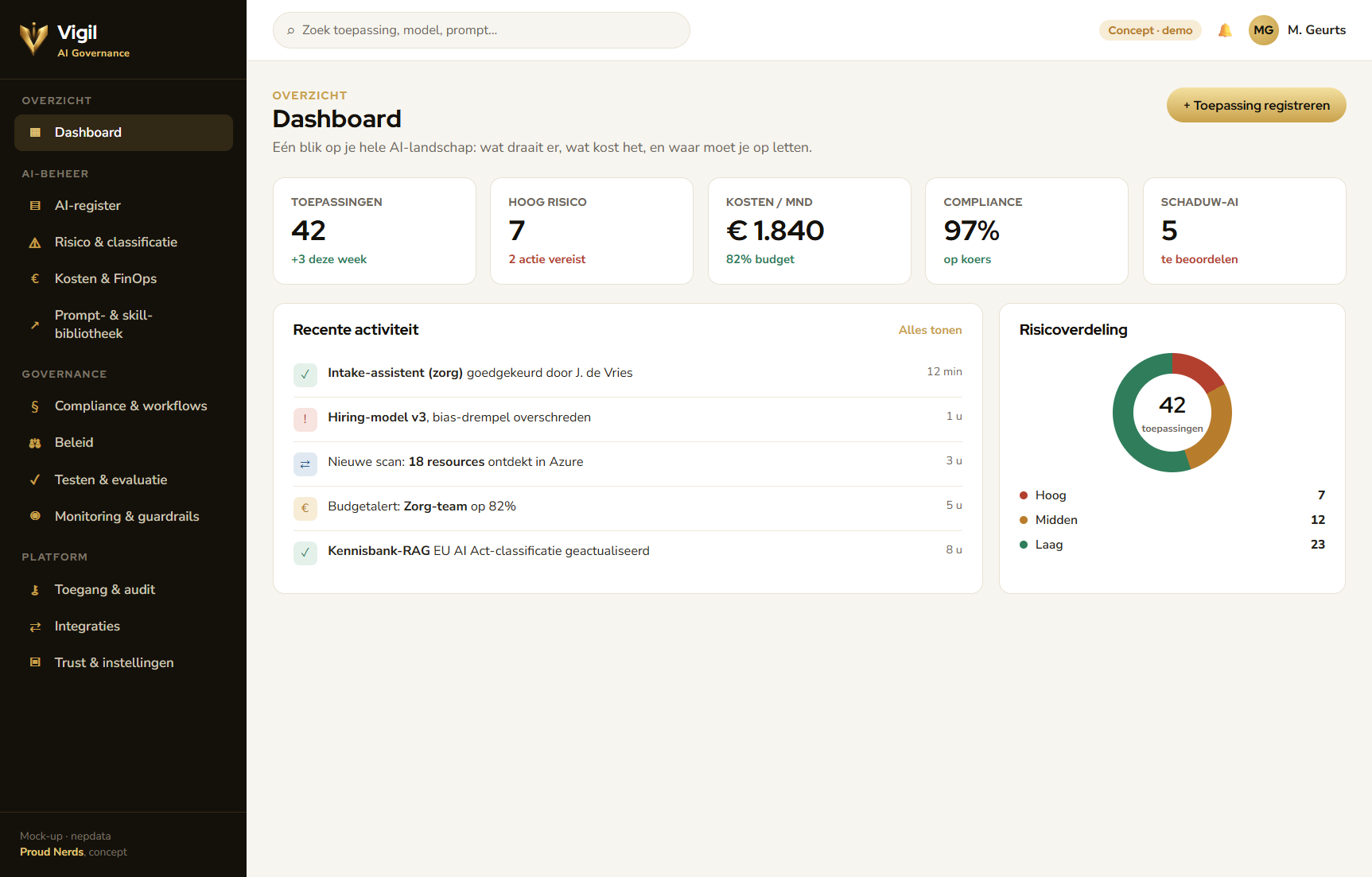Navigate to Integraties
Screen dimensions: 1372x877
(123, 627)
